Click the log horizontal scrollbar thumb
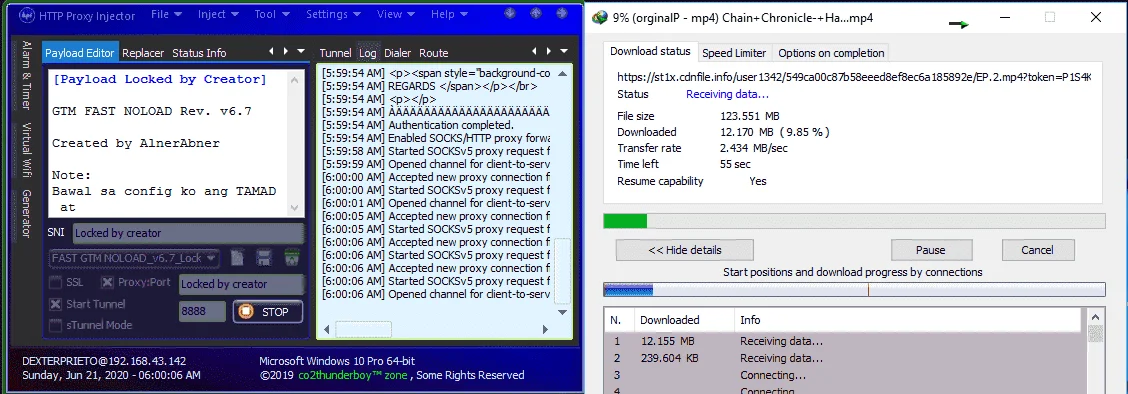1128x394 pixels. click(363, 329)
